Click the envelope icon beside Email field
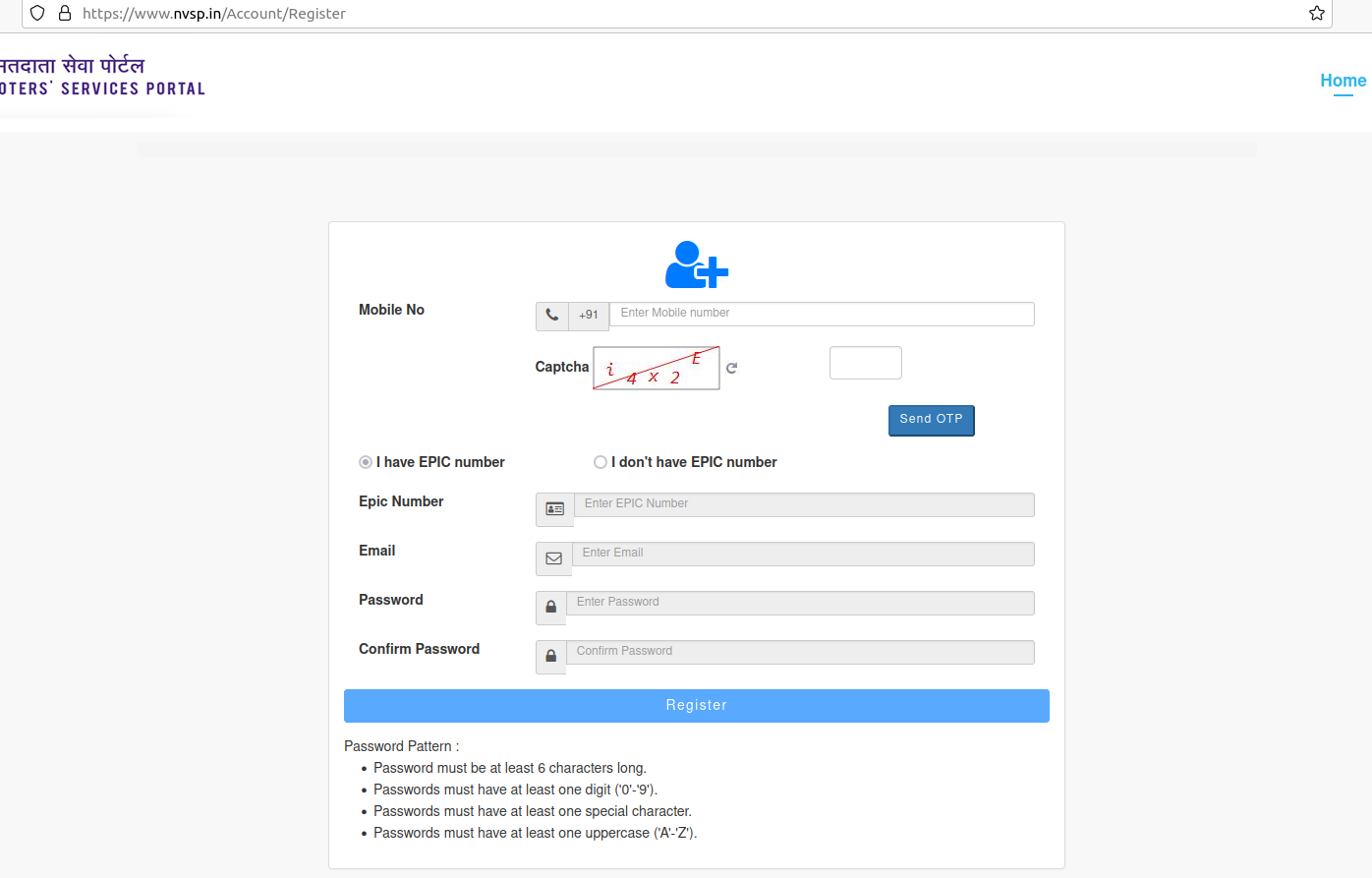The image size is (1372, 878). (x=553, y=557)
